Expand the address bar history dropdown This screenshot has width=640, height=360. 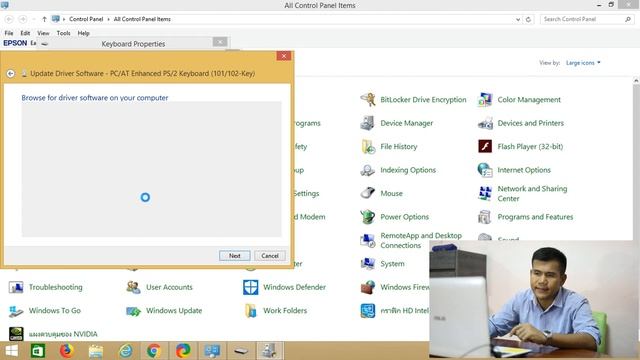pyautogui.click(x=518, y=19)
